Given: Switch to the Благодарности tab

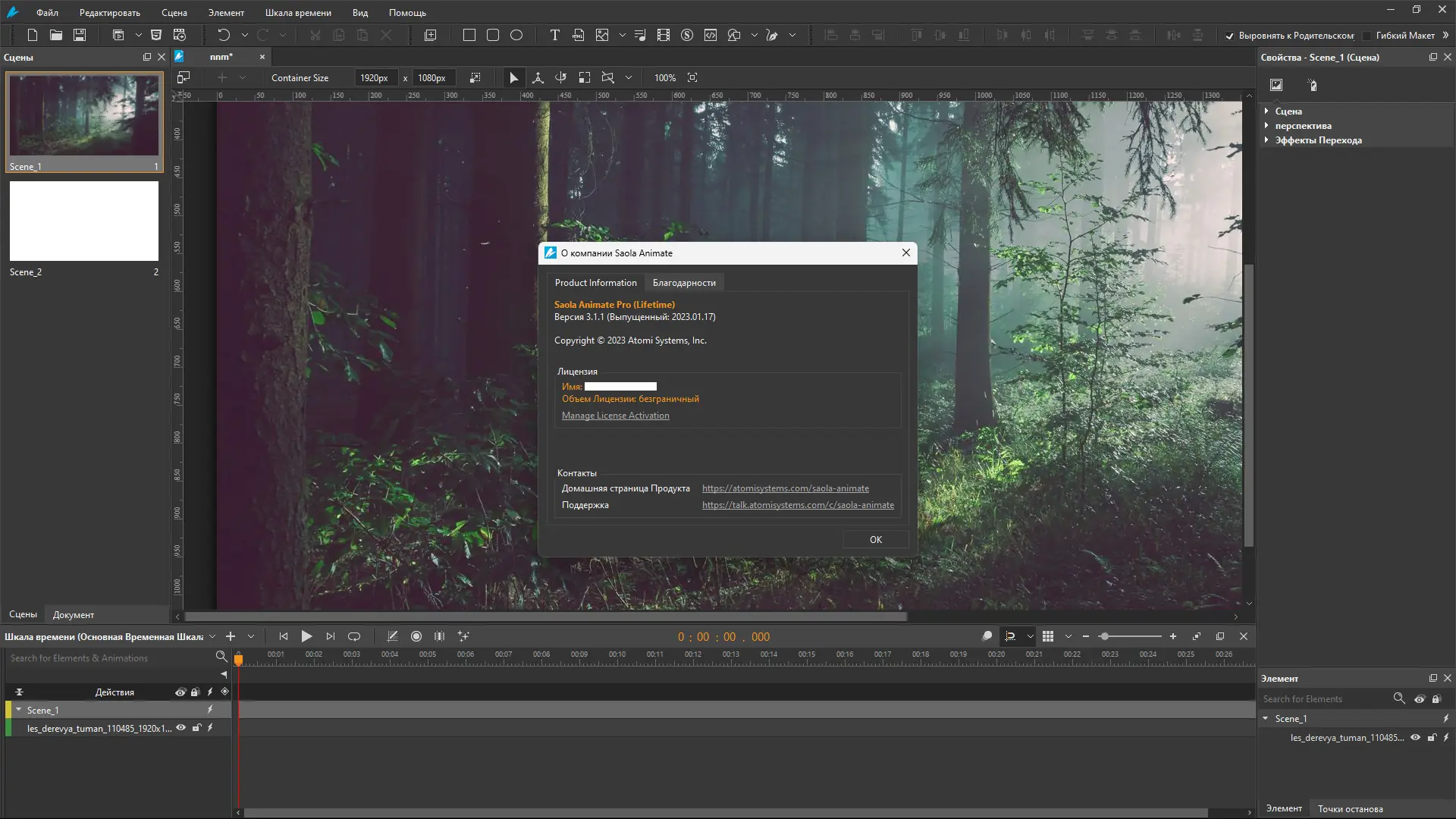Looking at the screenshot, I should tap(684, 283).
